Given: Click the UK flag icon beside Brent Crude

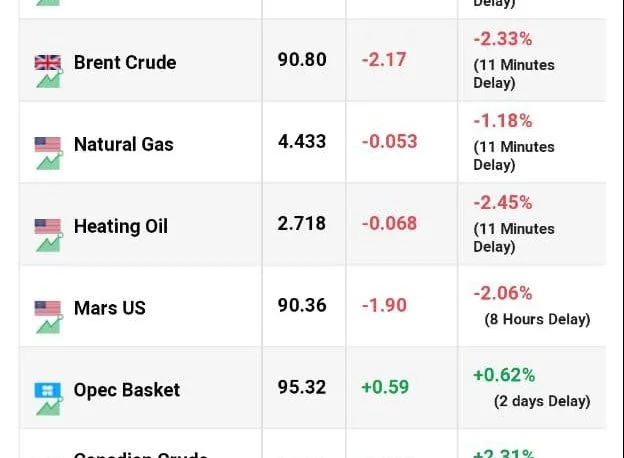Looking at the screenshot, I should pyautogui.click(x=48, y=62).
